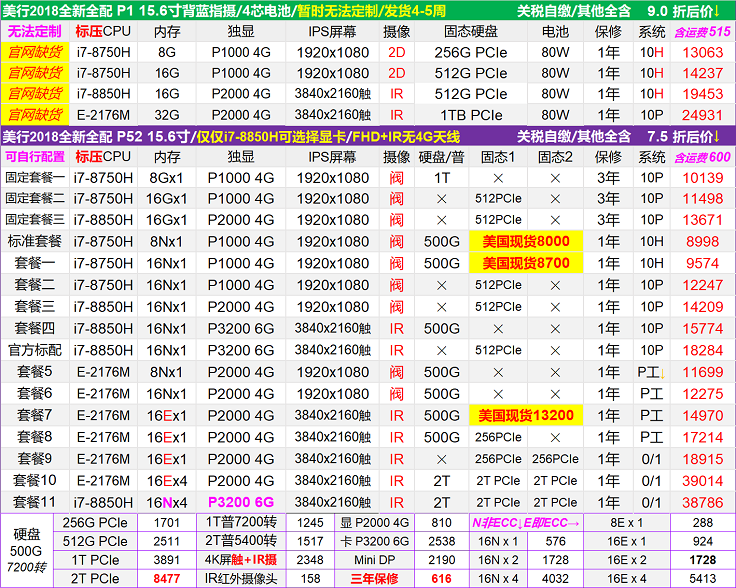Click the 官方标配 row label
Image resolution: width=736 pixels, height=588 pixels.
pos(35,351)
